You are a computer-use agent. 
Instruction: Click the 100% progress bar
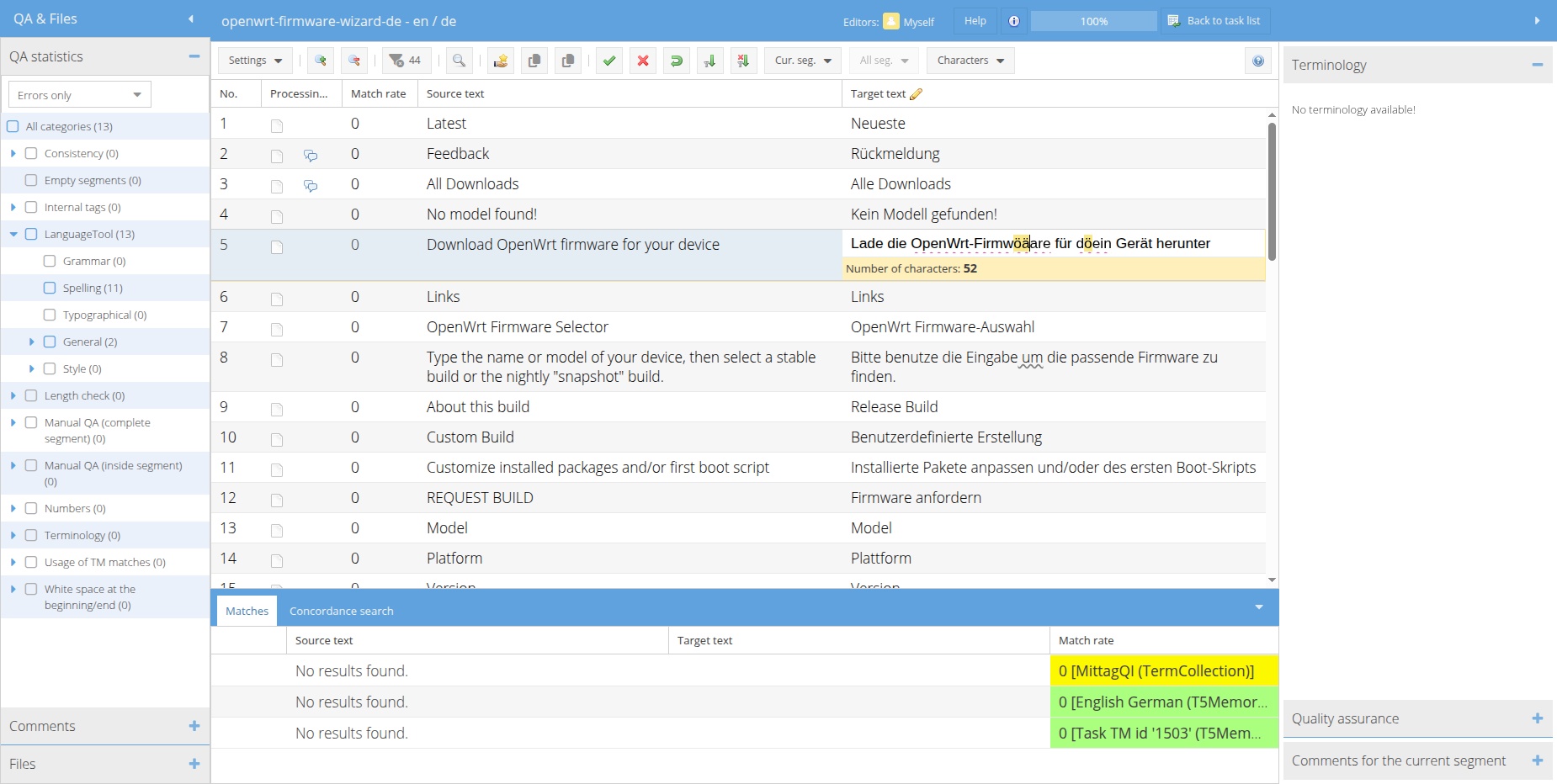tap(1093, 21)
